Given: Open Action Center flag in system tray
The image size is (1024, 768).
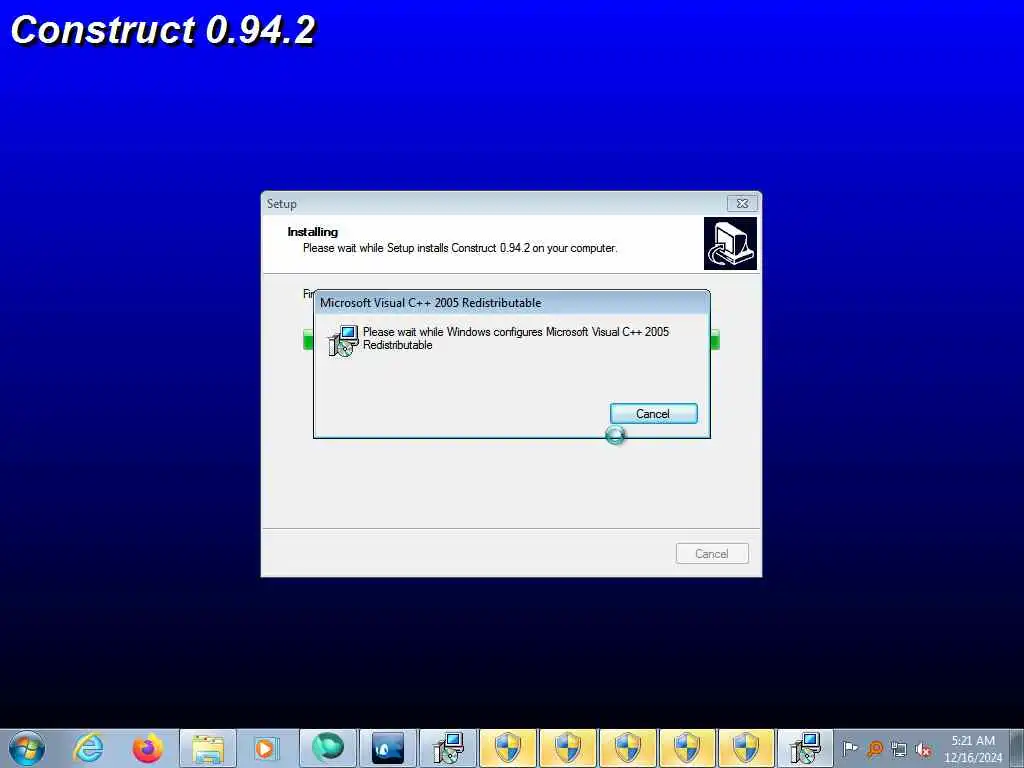Looking at the screenshot, I should coord(850,748).
